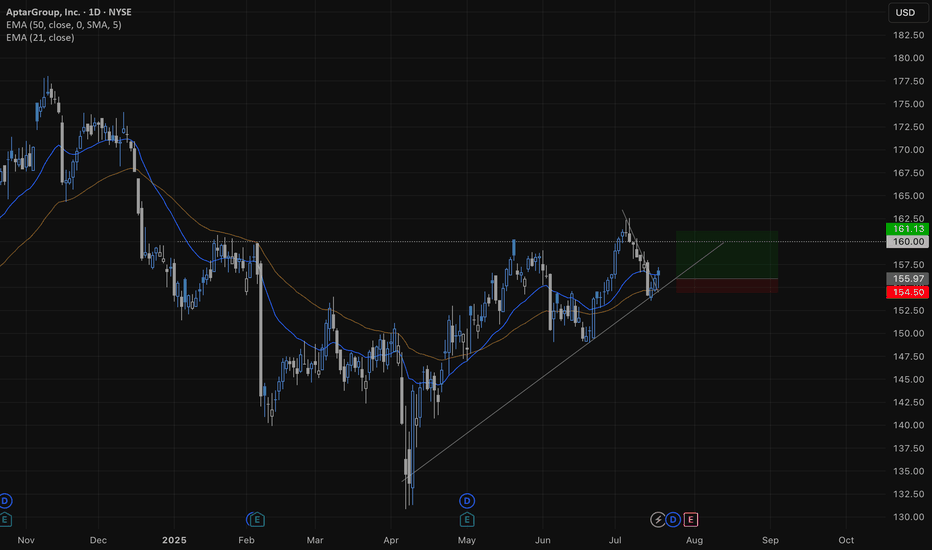Open the upcoming dividend icon near Aug

(x=673, y=520)
